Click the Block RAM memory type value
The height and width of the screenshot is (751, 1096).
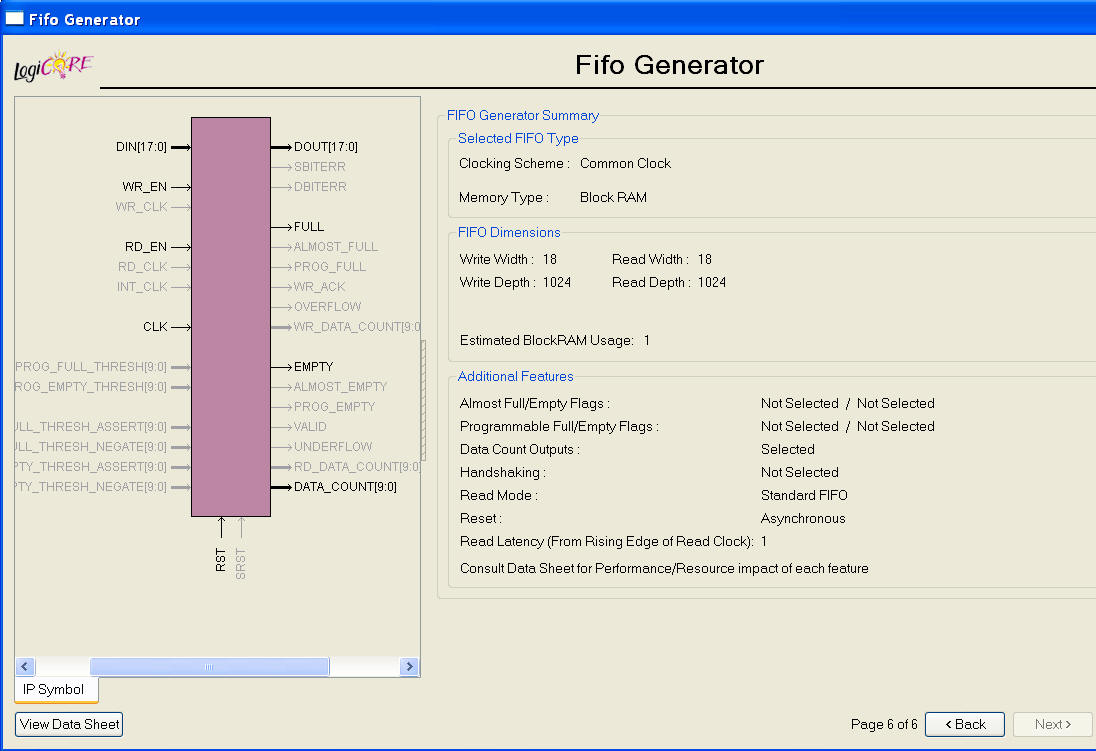click(x=613, y=197)
